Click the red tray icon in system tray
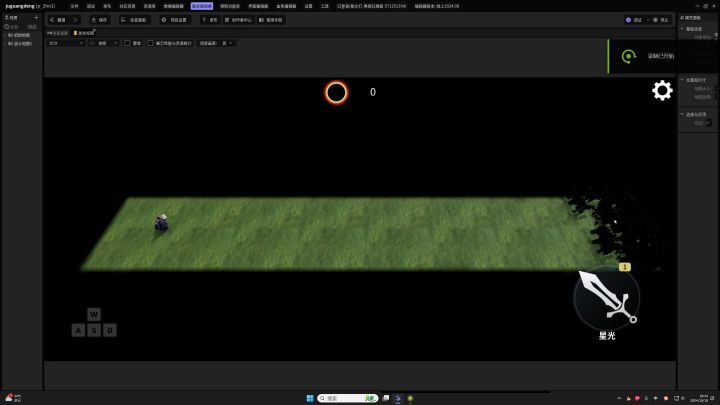 (637, 398)
